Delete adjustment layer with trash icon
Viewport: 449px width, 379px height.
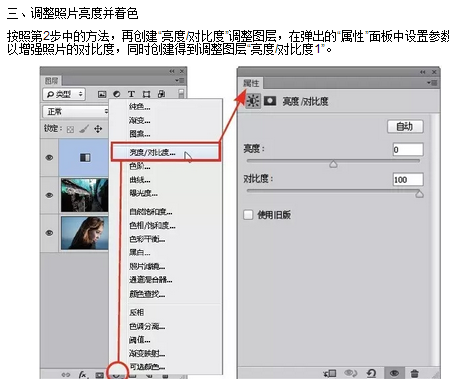point(414,373)
